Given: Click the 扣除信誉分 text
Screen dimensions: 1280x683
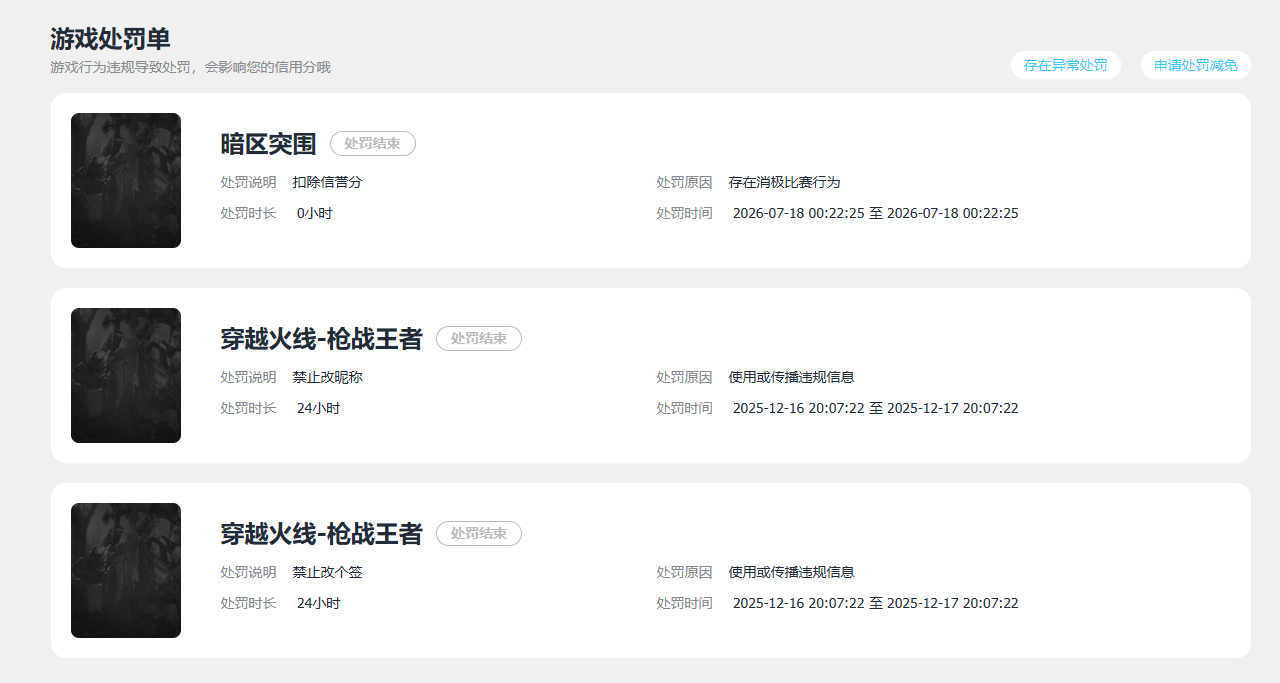Looking at the screenshot, I should (x=328, y=183).
